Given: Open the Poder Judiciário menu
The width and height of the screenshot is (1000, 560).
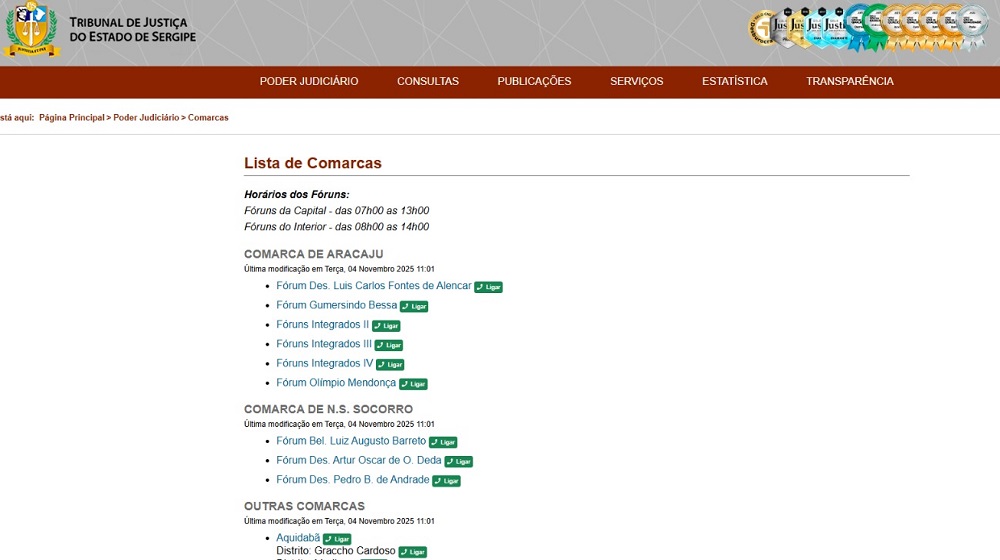Looking at the screenshot, I should pyautogui.click(x=308, y=82).
